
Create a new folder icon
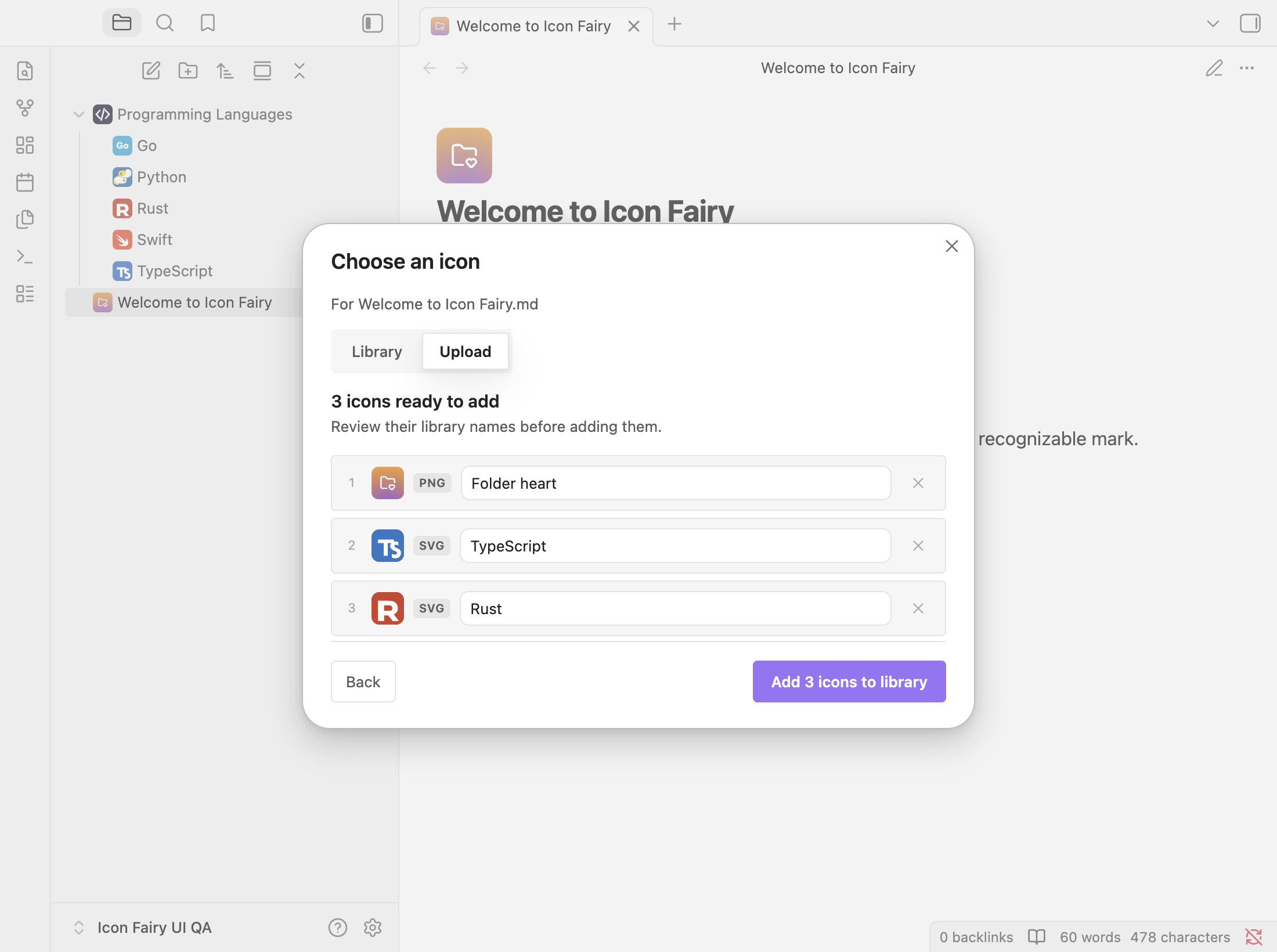click(x=188, y=71)
